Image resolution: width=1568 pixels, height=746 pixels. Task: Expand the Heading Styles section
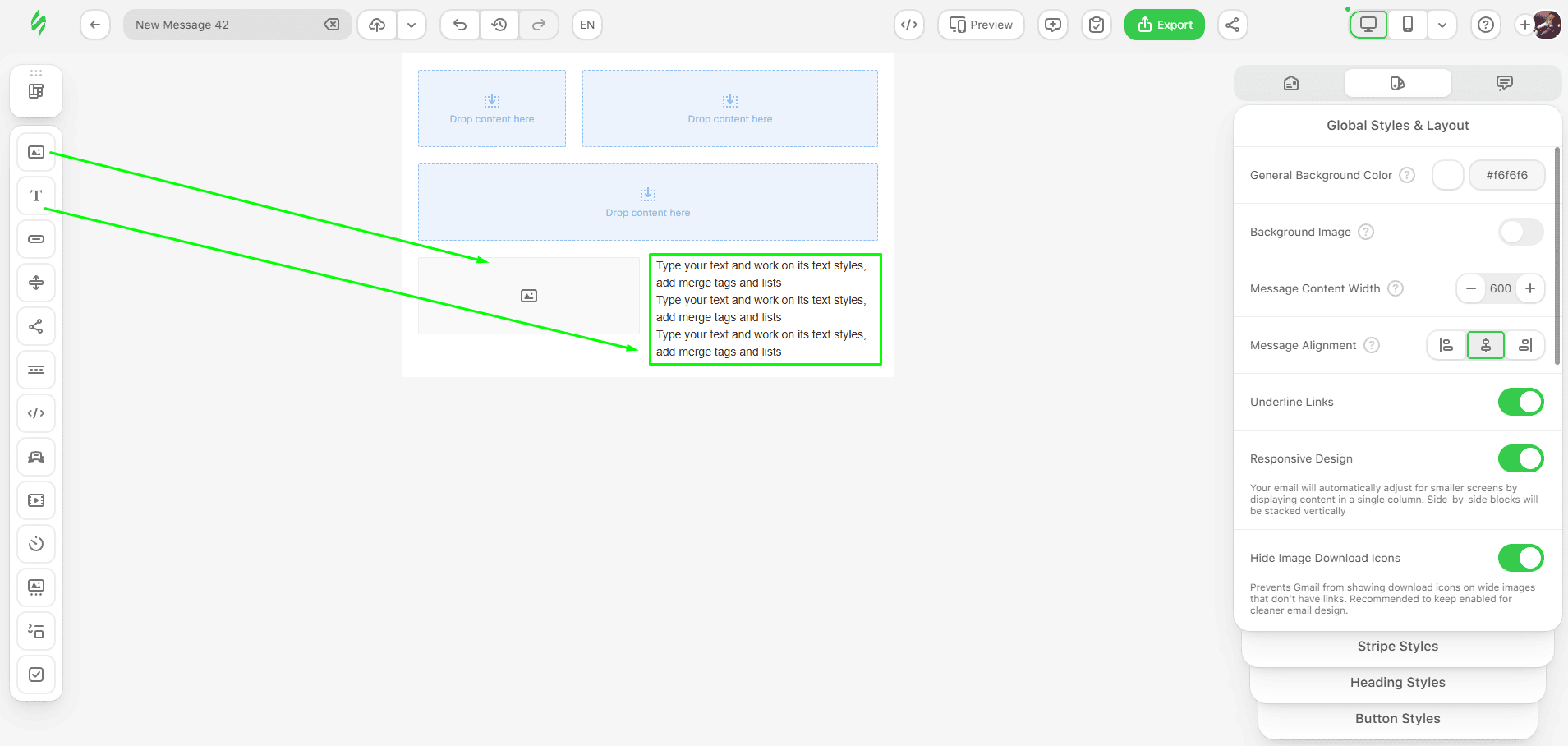point(1397,683)
